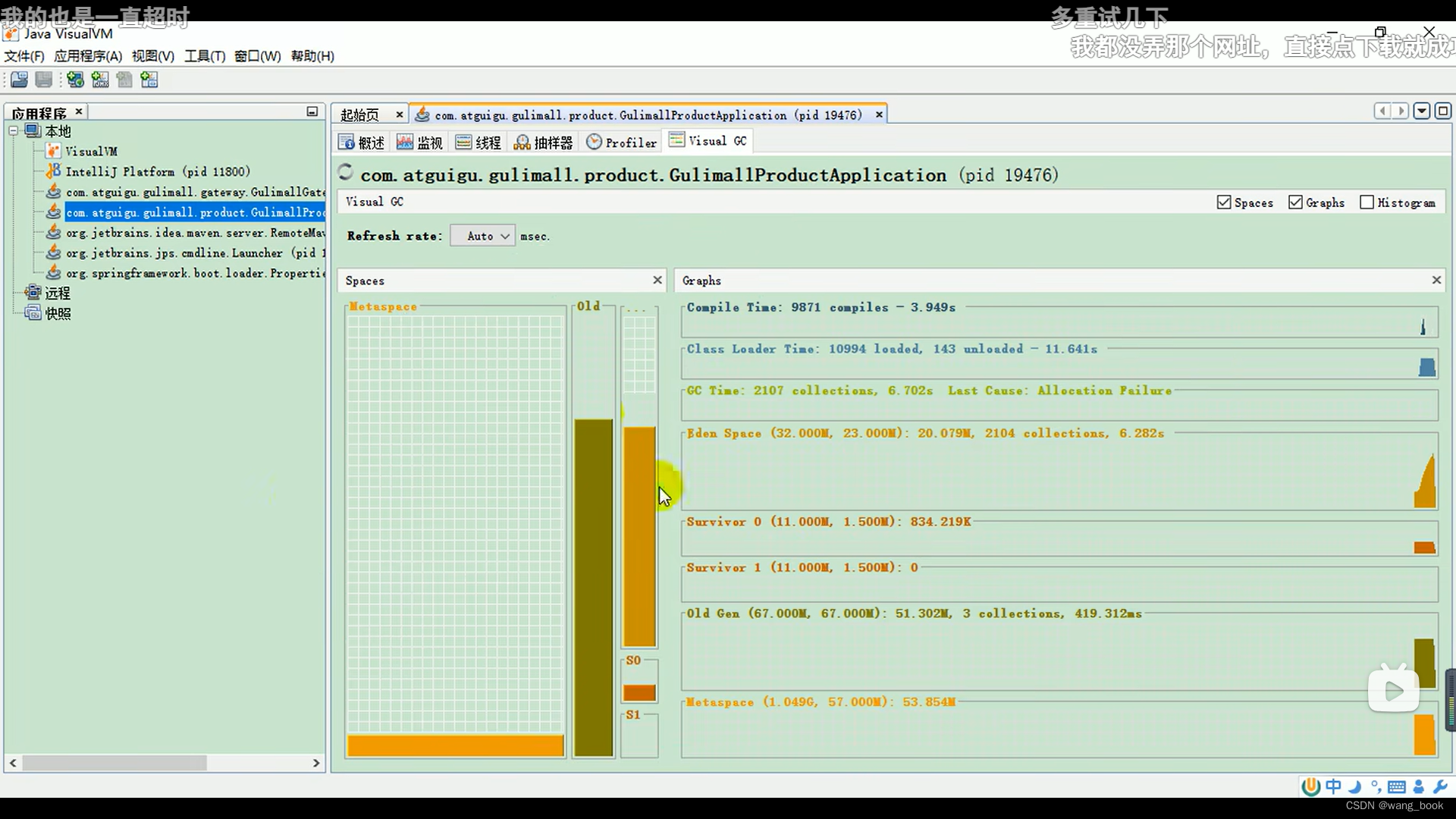This screenshot has height=819, width=1456.
Task: Click the Compile Time graph label
Action: (821, 307)
